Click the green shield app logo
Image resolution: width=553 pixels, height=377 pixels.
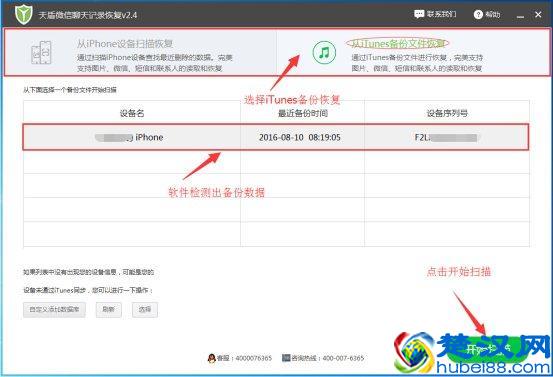[24, 14]
